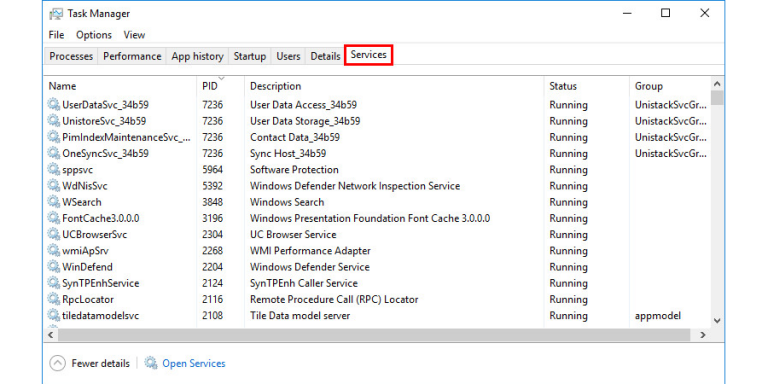Click the gear icon beside WdNisSvc
The image size is (768, 384).
pos(53,186)
